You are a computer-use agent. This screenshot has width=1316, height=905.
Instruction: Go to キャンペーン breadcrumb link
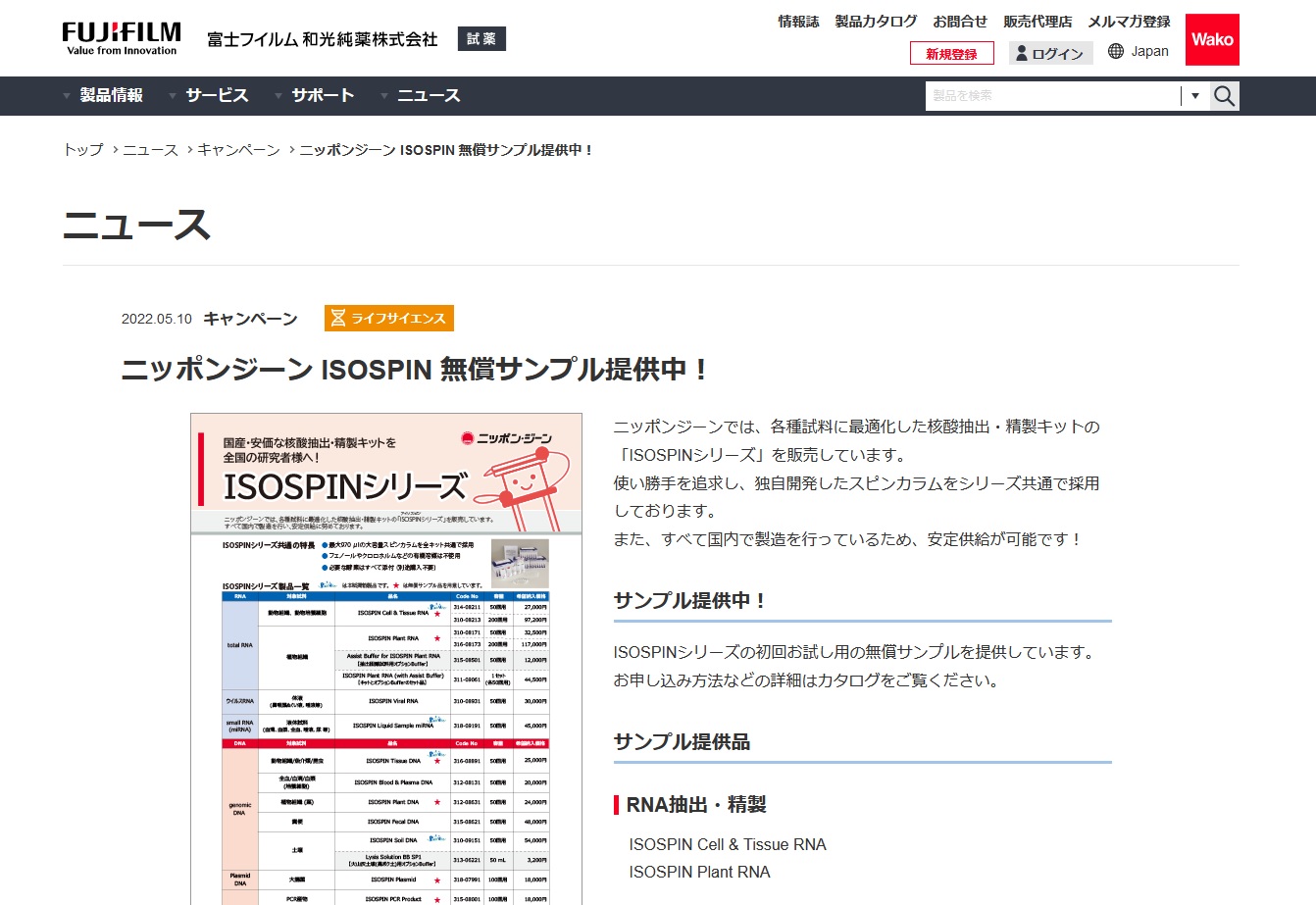[238, 150]
